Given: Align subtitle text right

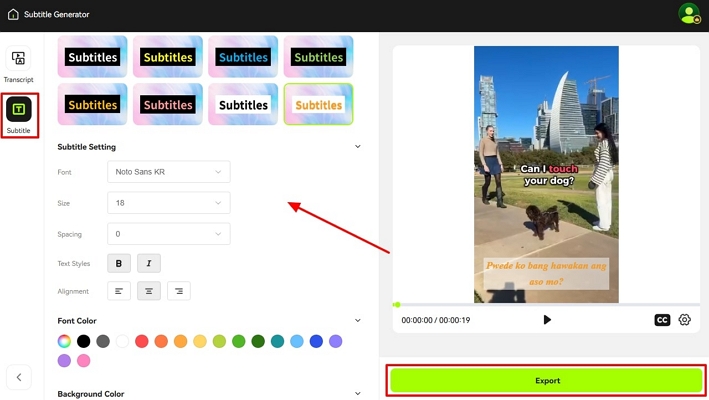Looking at the screenshot, I should (179, 291).
